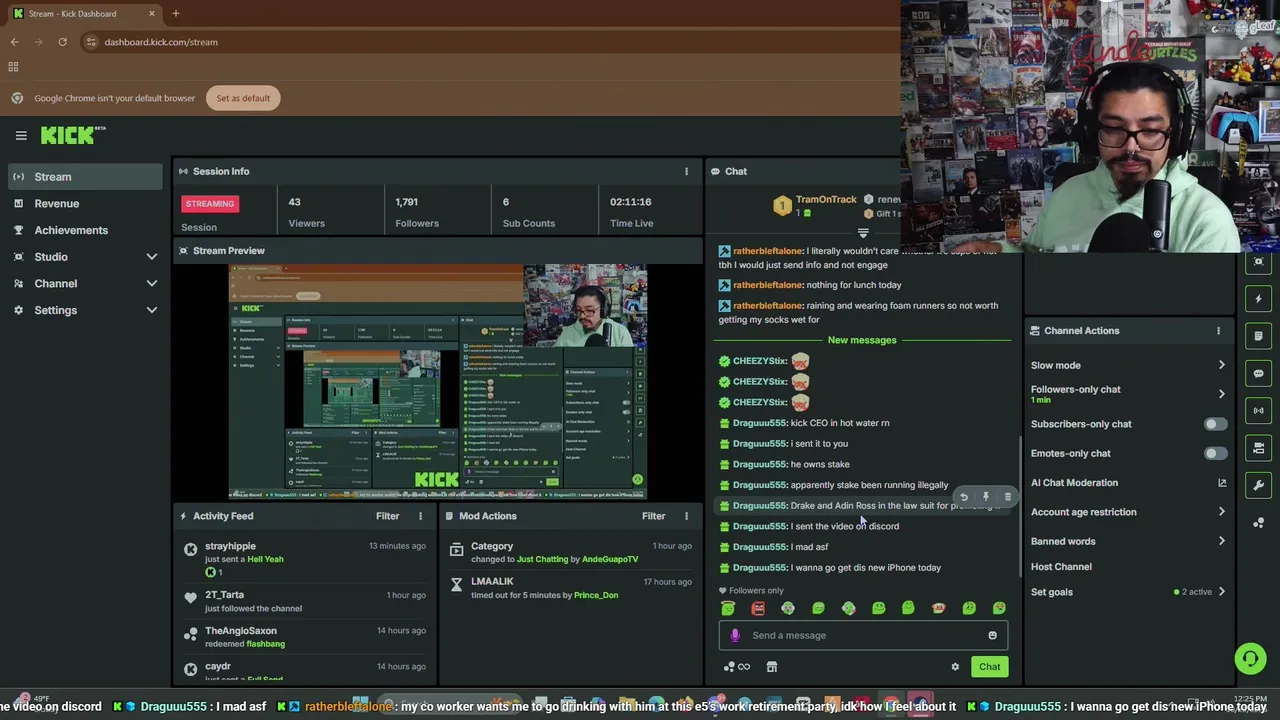Click TramOnTrack in the chat leaderboard
The width and height of the screenshot is (1280, 720).
(x=826, y=200)
